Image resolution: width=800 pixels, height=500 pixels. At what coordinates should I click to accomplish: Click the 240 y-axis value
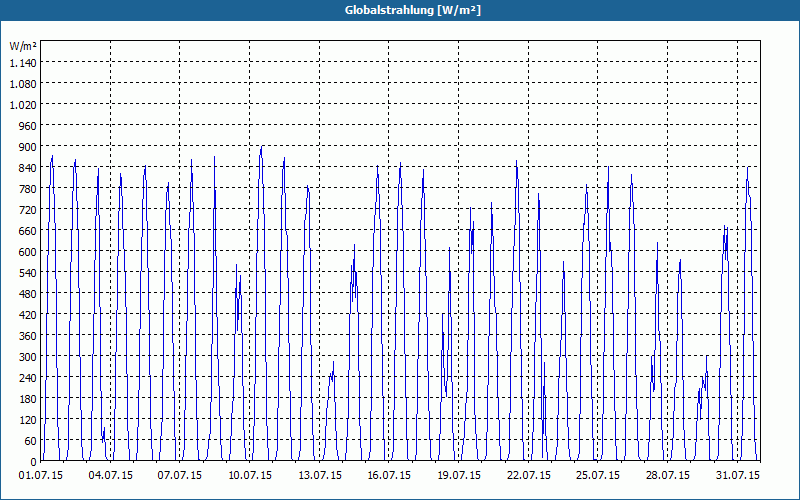[28, 378]
